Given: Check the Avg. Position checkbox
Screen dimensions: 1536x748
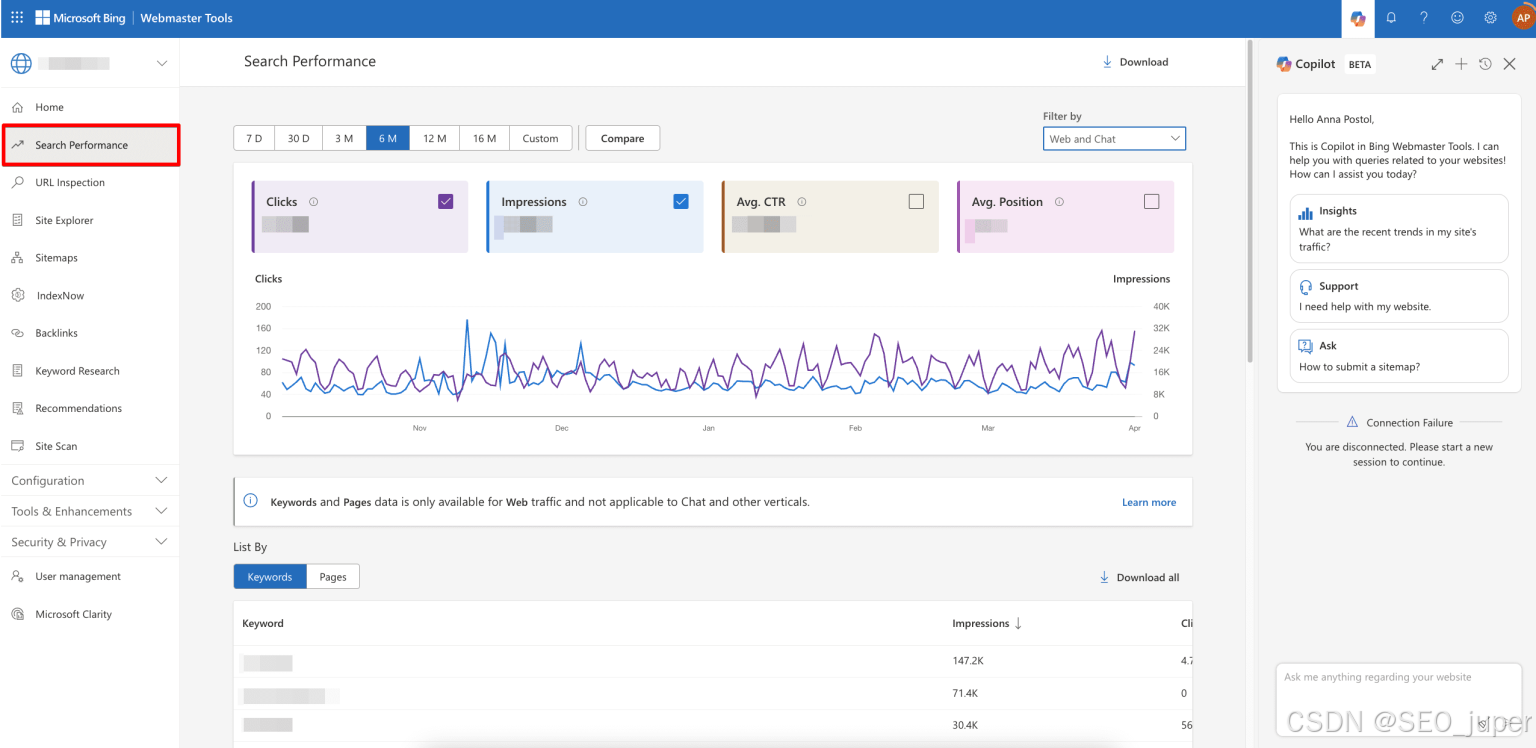Looking at the screenshot, I should (1151, 201).
